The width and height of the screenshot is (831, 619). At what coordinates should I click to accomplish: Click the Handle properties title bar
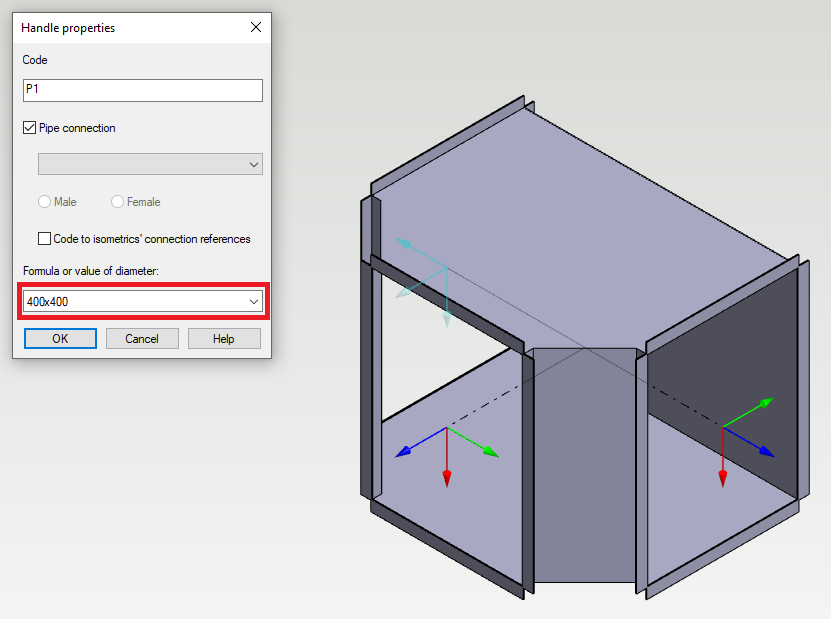[x=120, y=28]
